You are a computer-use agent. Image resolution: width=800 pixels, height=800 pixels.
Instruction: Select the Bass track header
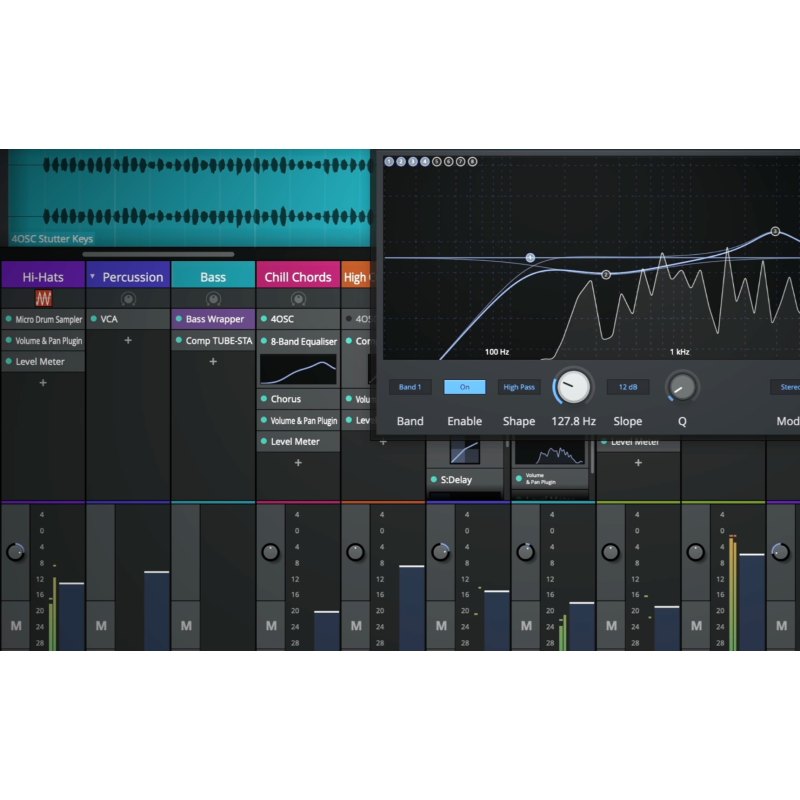pyautogui.click(x=213, y=274)
